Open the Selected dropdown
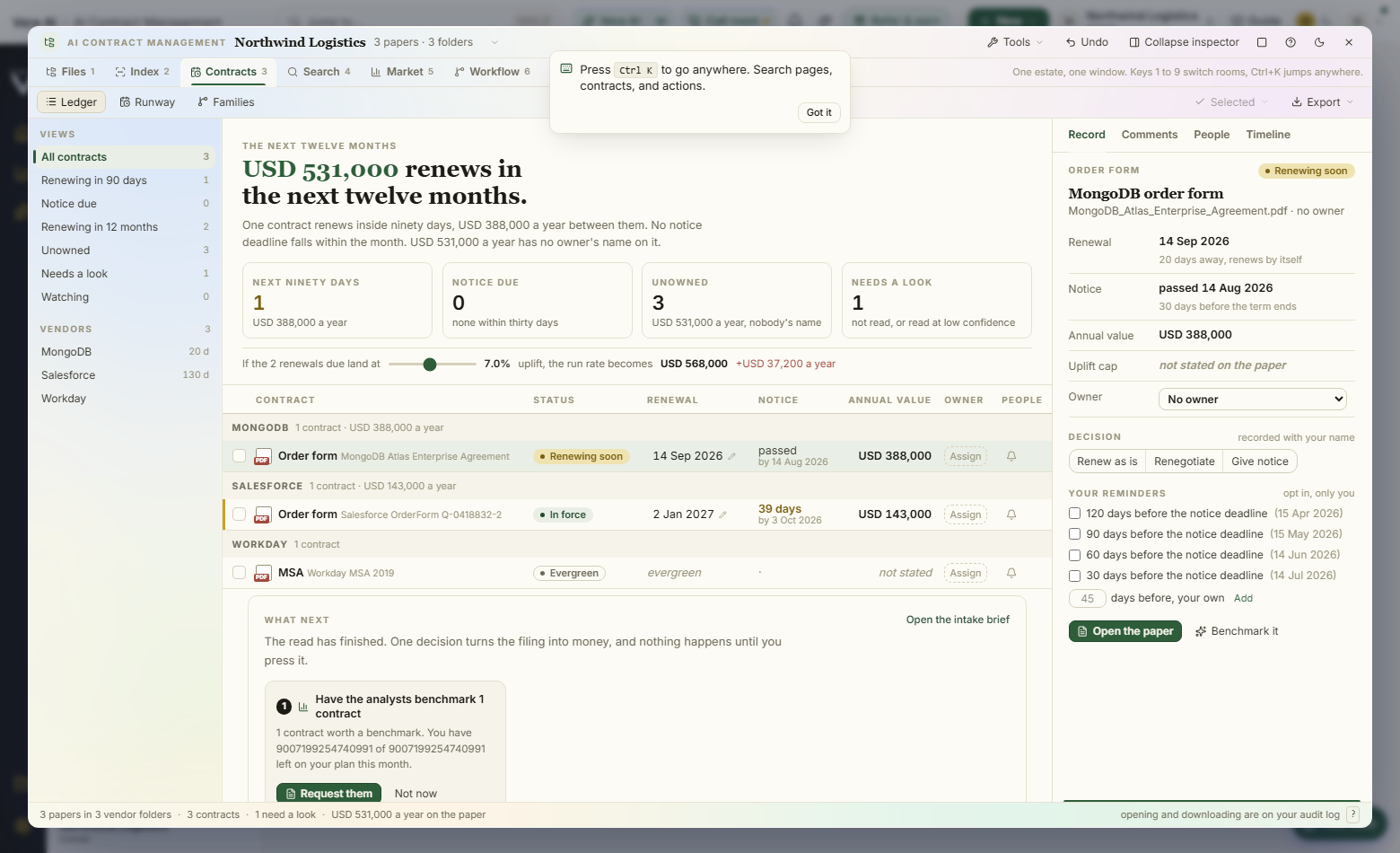The width and height of the screenshot is (1400, 853). [x=1231, y=102]
